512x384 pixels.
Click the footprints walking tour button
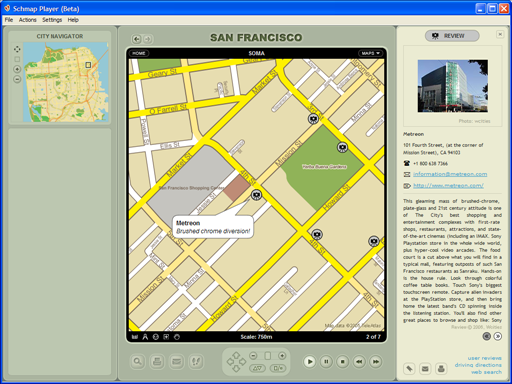196,361
